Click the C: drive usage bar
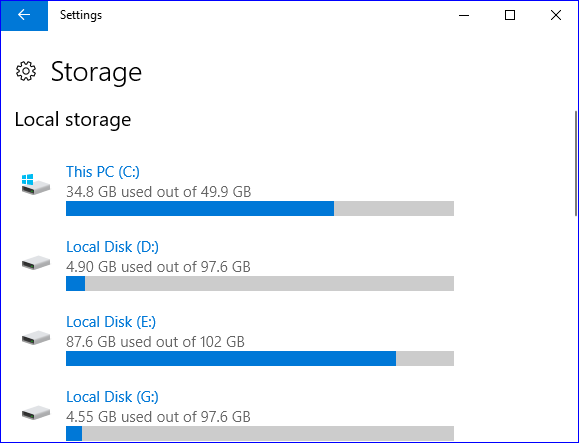Screen dimensions: 579x443 [x=260, y=209]
